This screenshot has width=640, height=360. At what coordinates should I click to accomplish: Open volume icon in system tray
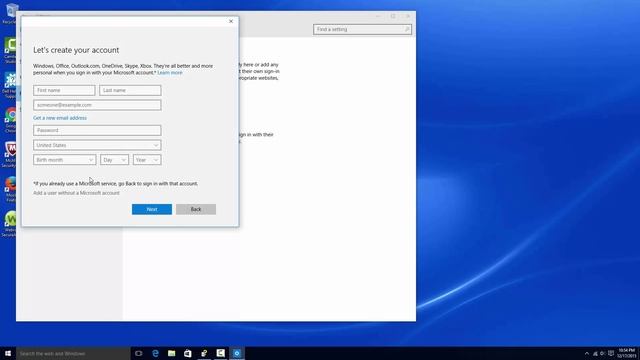pyautogui.click(x=603, y=353)
